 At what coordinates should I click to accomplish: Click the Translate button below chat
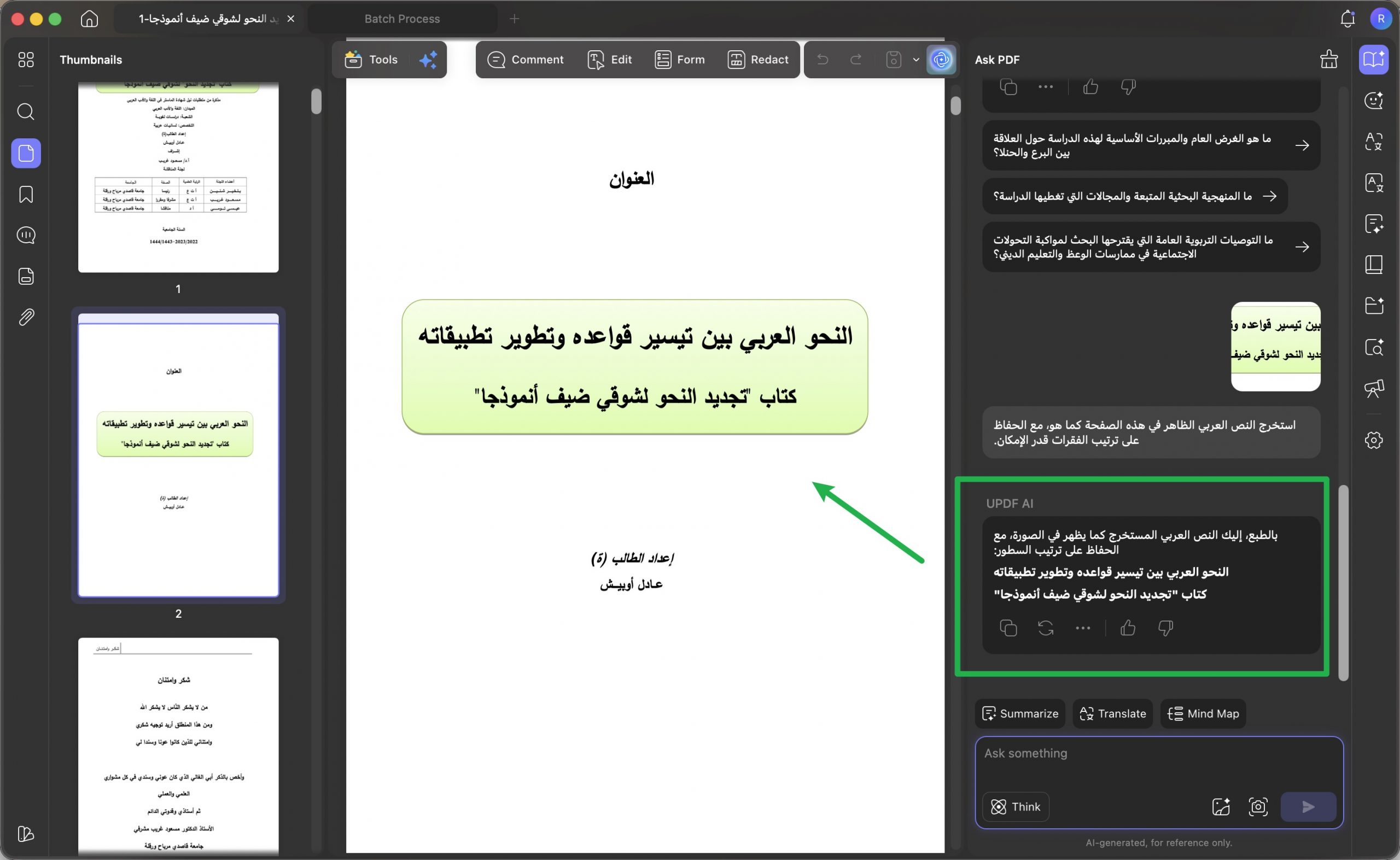[1113, 713]
